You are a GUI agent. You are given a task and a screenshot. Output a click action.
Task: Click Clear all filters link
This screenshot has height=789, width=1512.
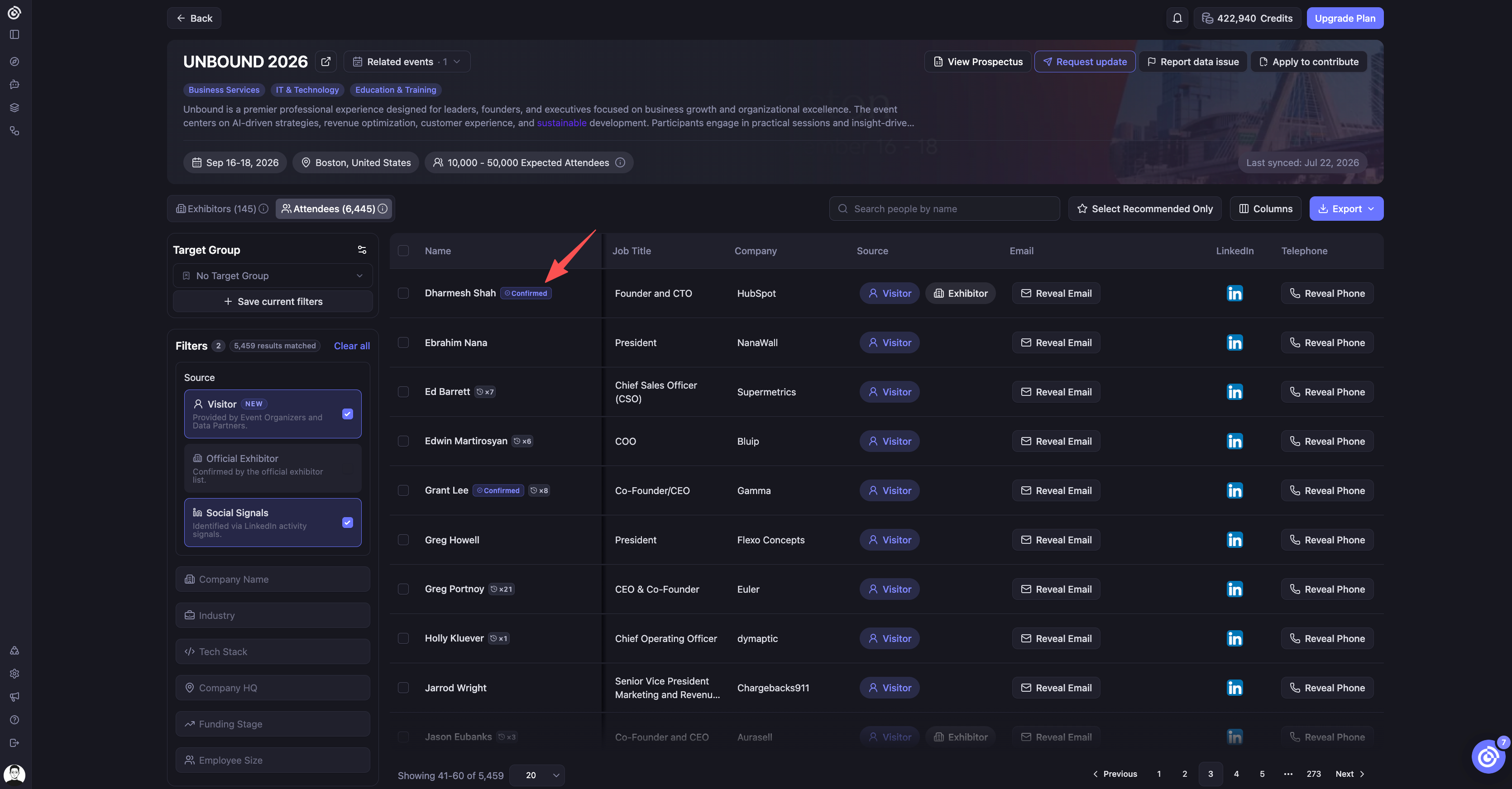coord(352,346)
